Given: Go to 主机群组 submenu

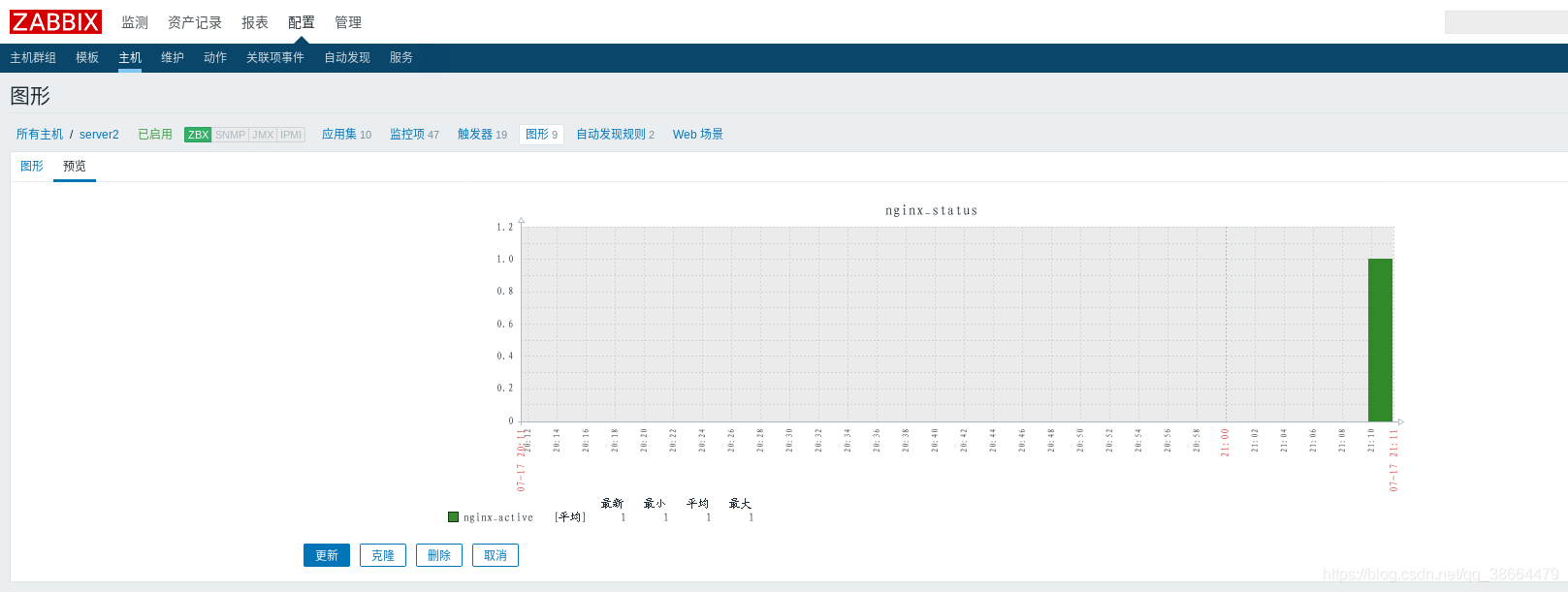Looking at the screenshot, I should click(x=33, y=58).
